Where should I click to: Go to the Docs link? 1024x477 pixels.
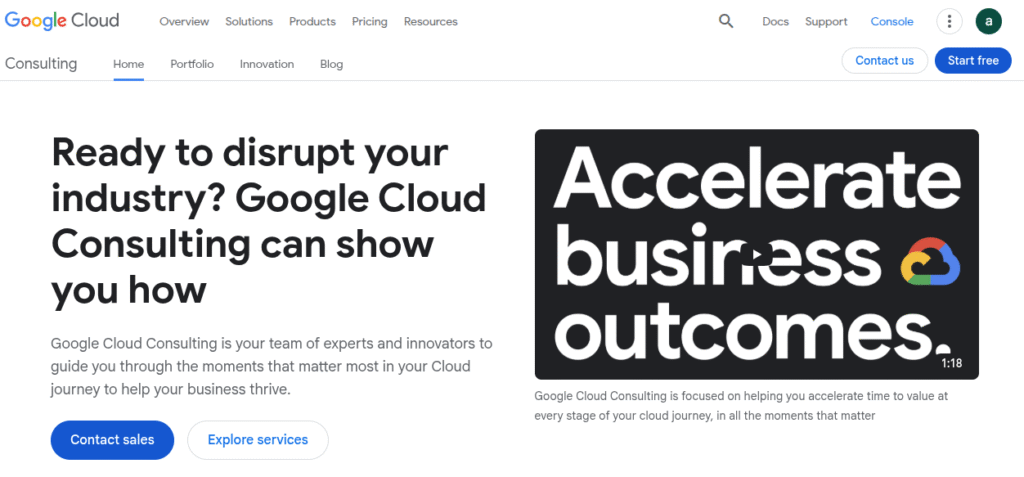pyautogui.click(x=775, y=22)
